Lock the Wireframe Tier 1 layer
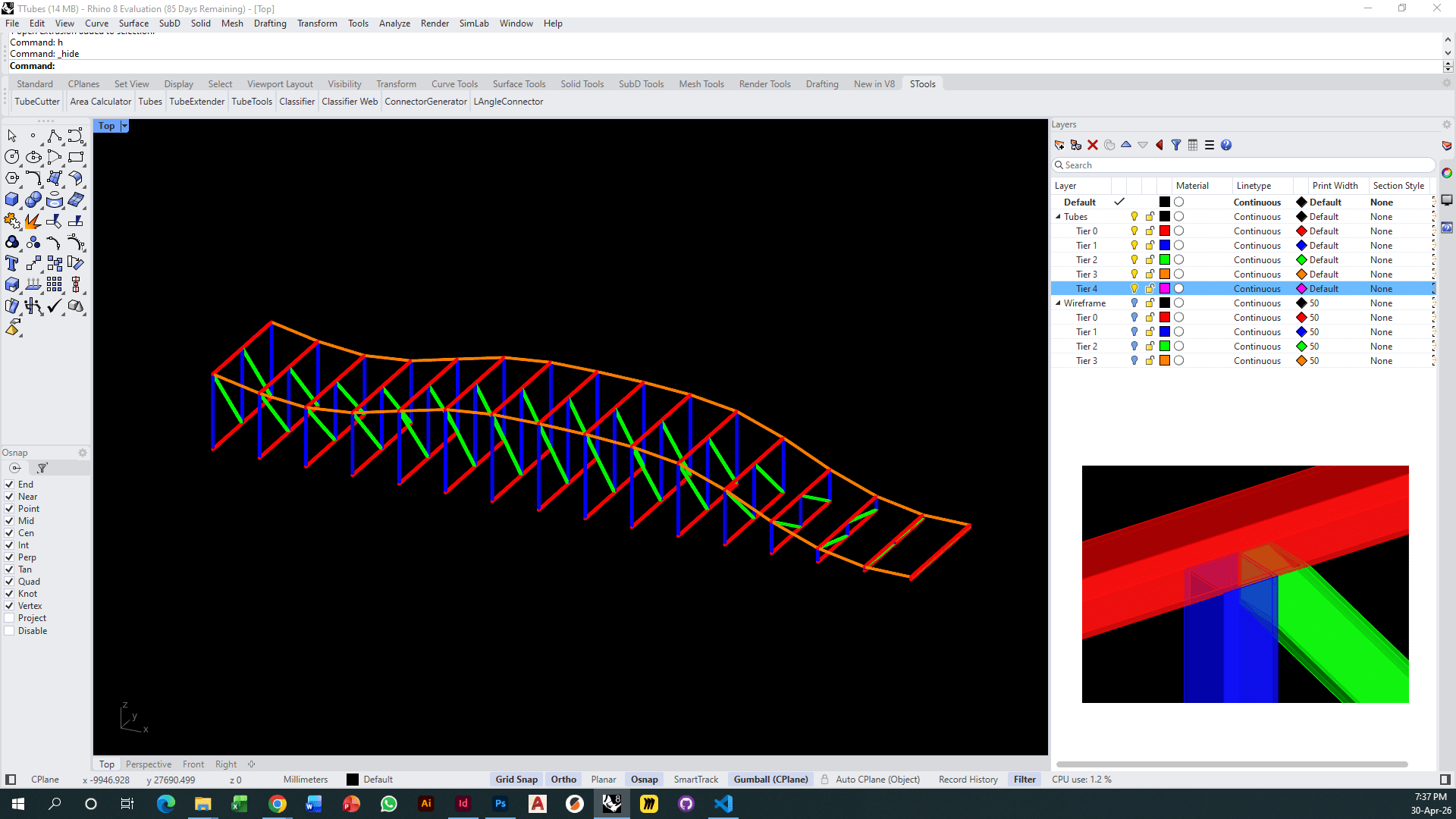This screenshot has width=1456, height=819. [x=1150, y=332]
